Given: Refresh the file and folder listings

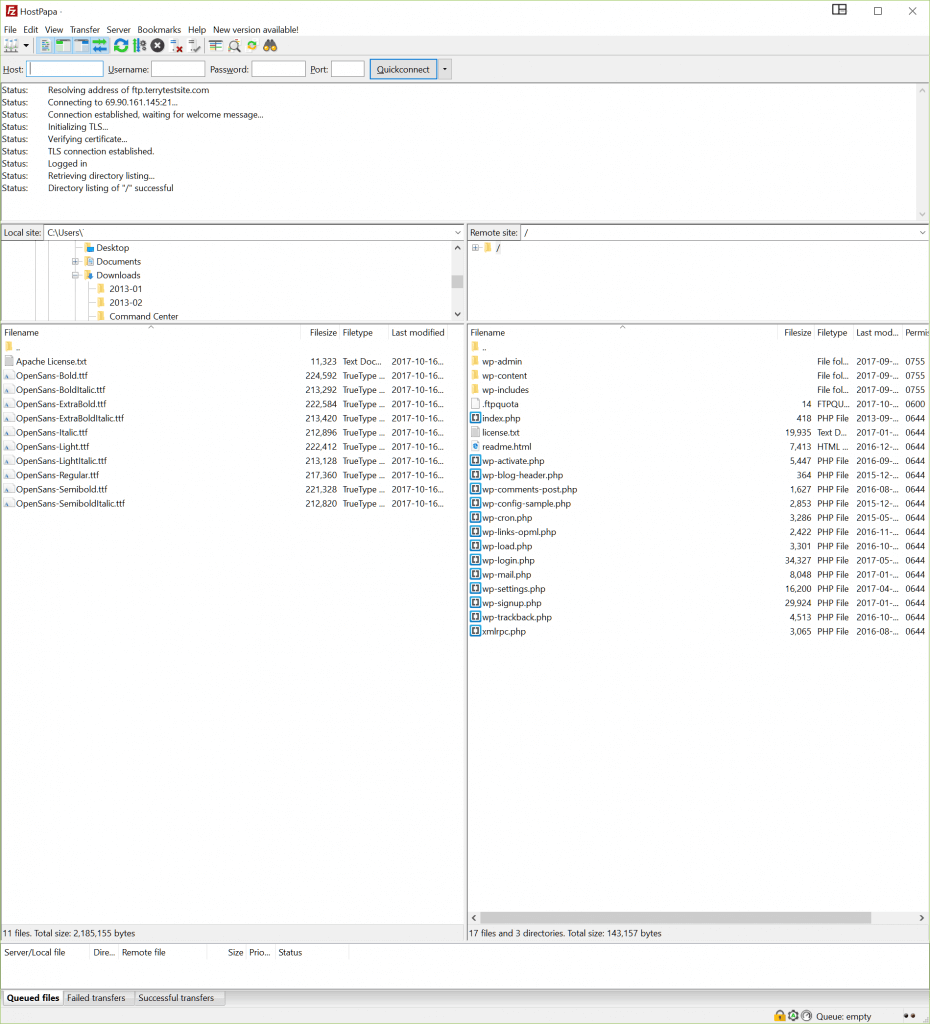Looking at the screenshot, I should (x=119, y=45).
